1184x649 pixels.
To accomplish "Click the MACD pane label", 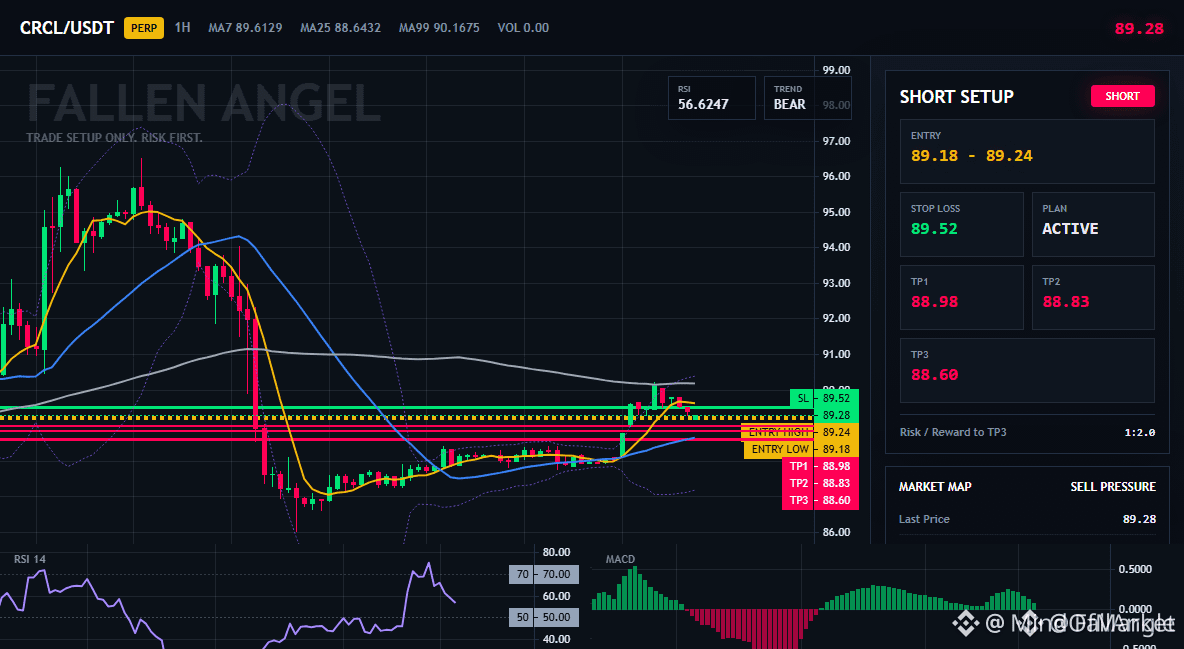I will (620, 559).
